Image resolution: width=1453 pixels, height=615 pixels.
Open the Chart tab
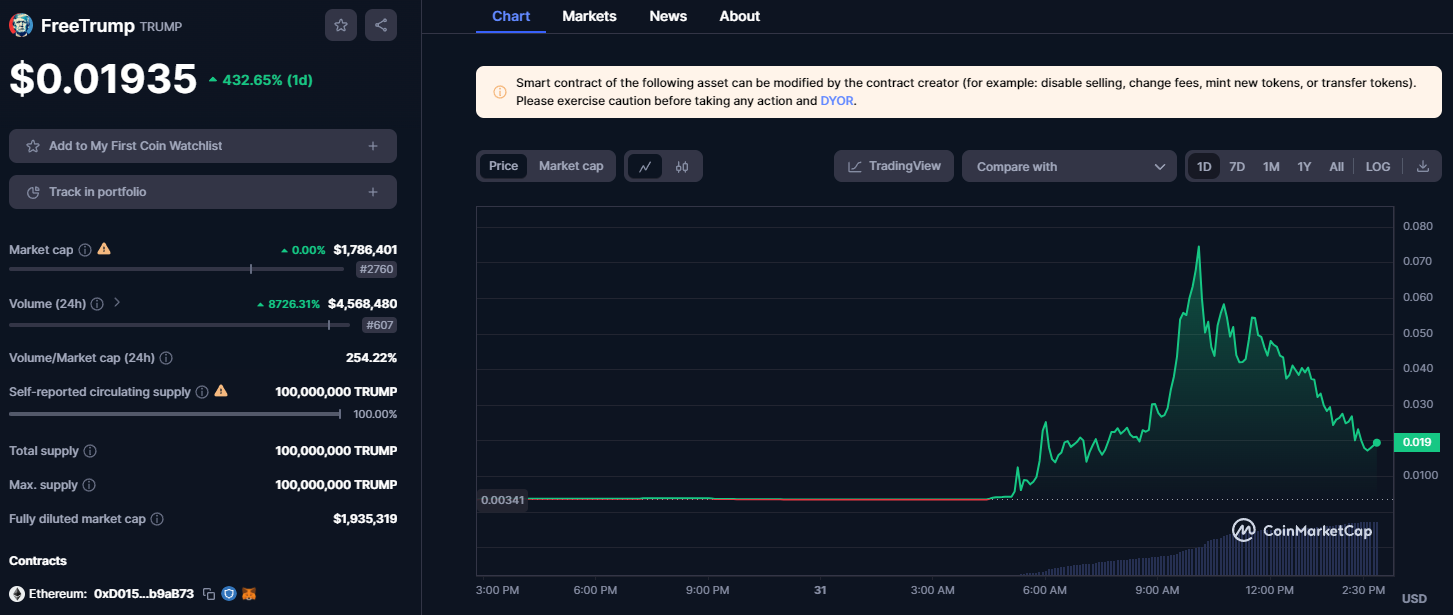[511, 16]
